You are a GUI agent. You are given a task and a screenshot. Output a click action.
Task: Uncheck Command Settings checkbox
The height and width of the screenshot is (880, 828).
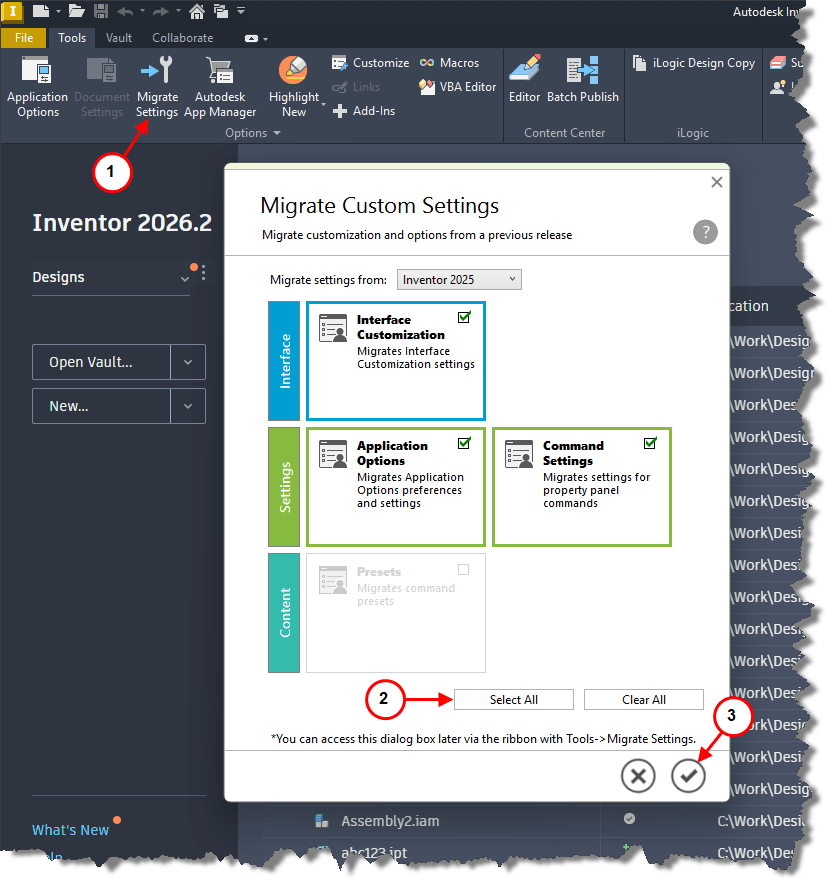[649, 443]
